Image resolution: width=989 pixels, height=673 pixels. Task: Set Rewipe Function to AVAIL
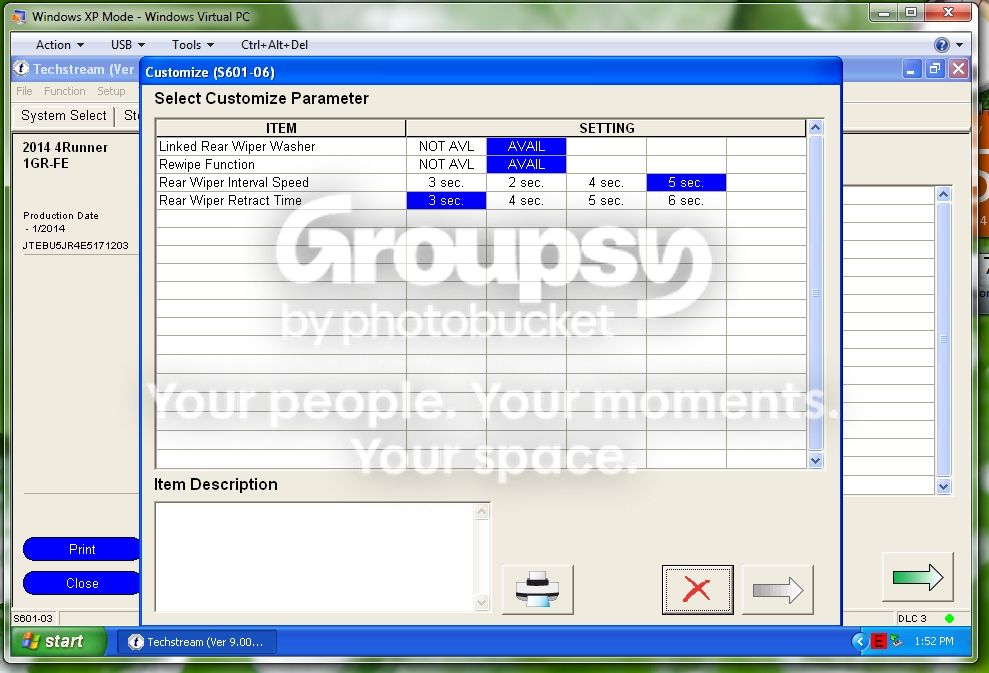click(526, 165)
